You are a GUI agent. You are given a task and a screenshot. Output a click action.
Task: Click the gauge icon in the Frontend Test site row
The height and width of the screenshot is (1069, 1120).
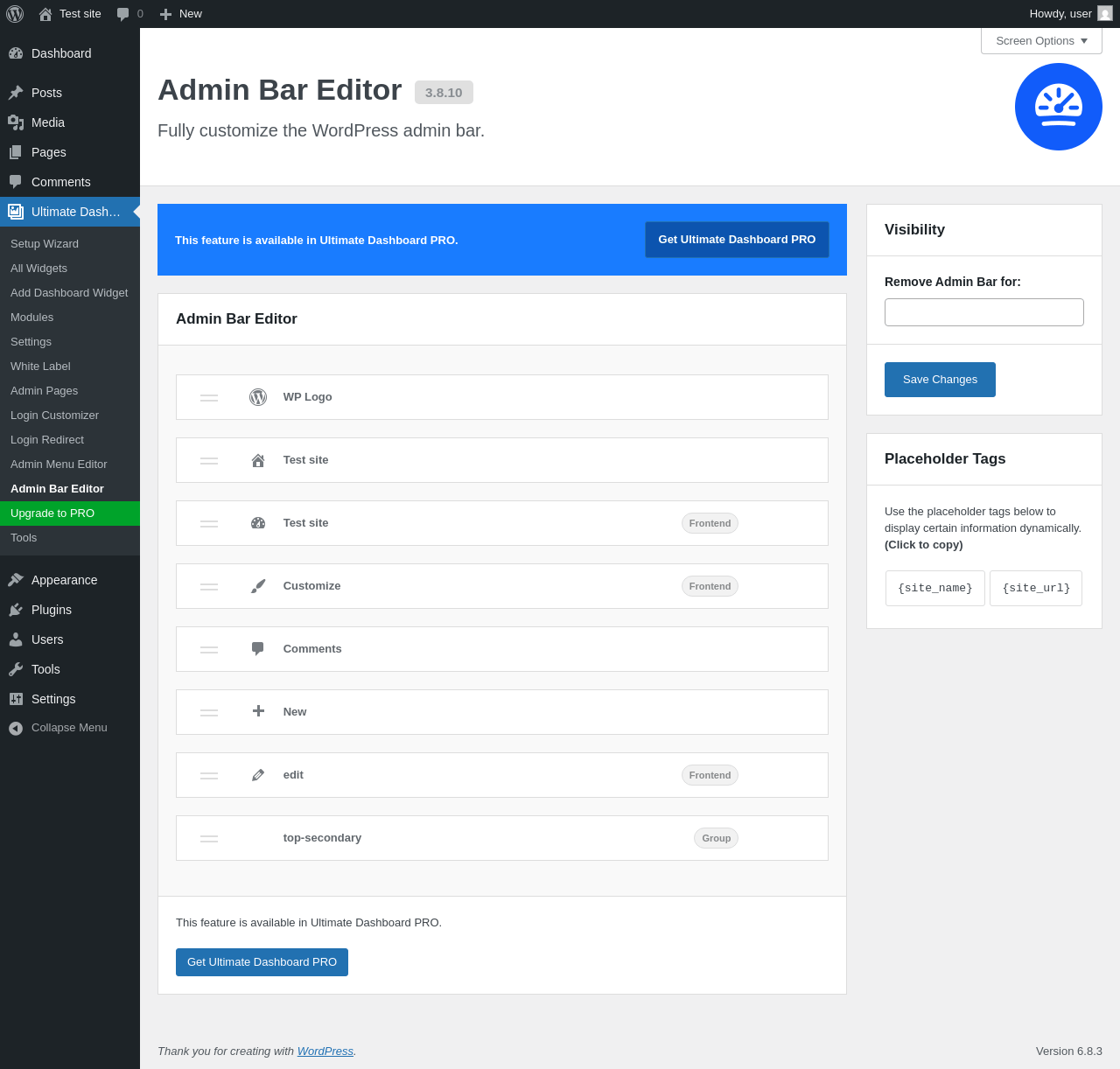click(x=258, y=523)
